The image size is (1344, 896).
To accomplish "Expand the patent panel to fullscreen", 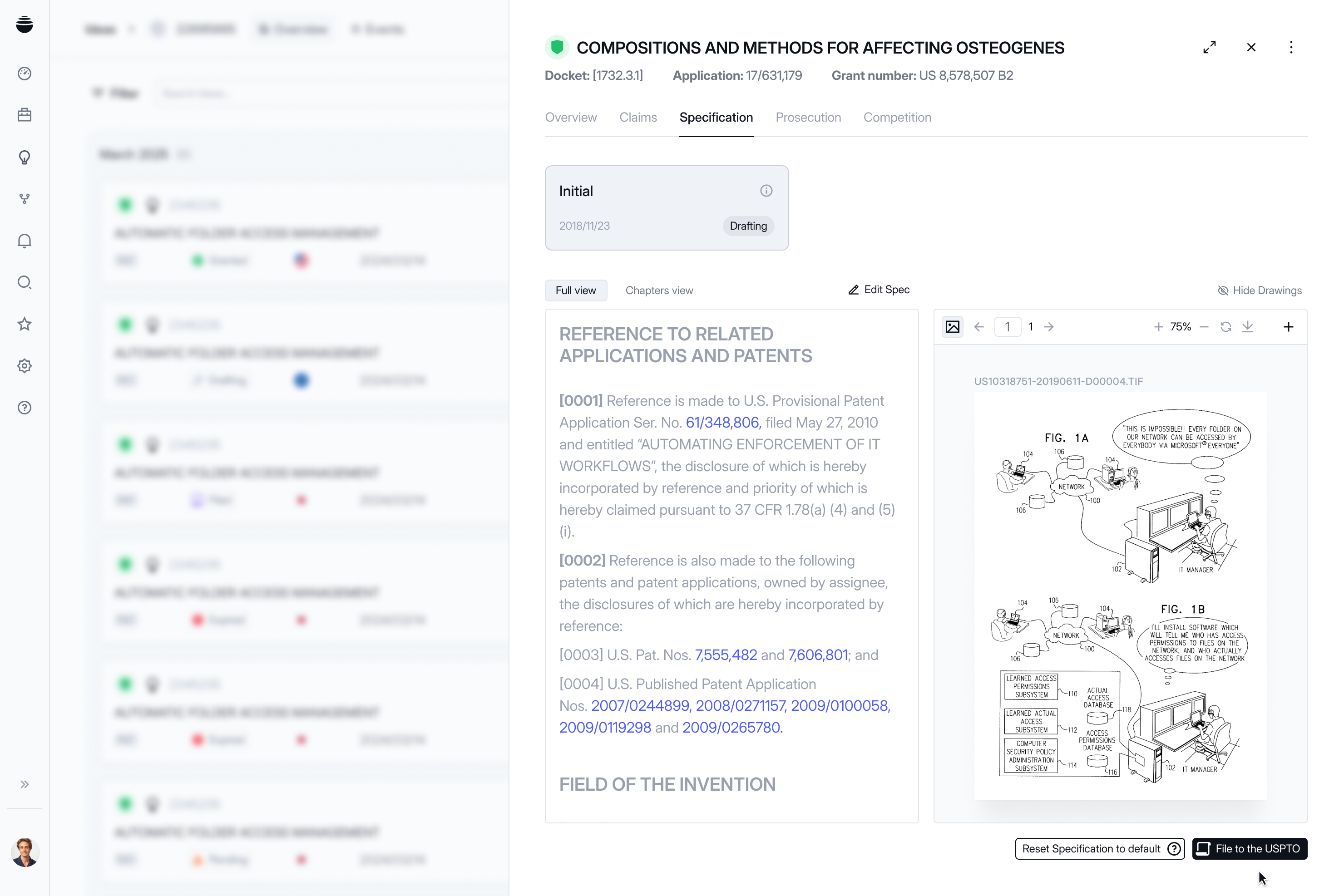I will point(1209,47).
